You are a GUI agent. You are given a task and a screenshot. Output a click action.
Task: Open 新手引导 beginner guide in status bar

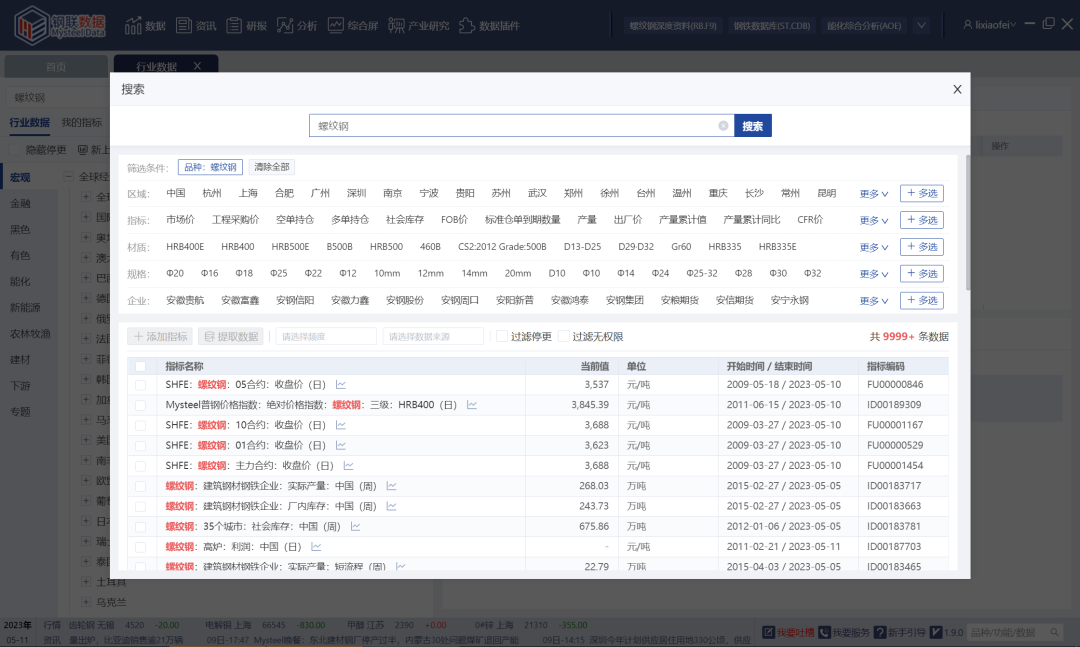pos(900,632)
